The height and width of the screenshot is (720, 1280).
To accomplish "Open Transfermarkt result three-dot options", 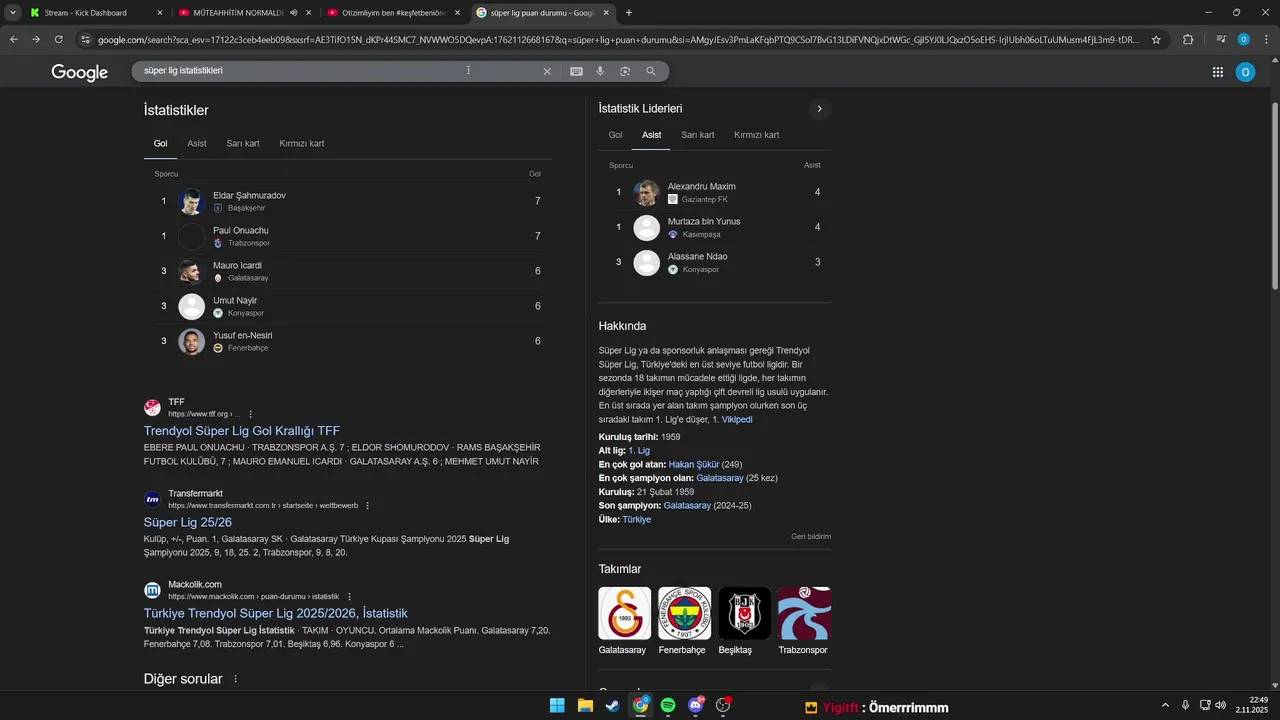I will coord(367,506).
